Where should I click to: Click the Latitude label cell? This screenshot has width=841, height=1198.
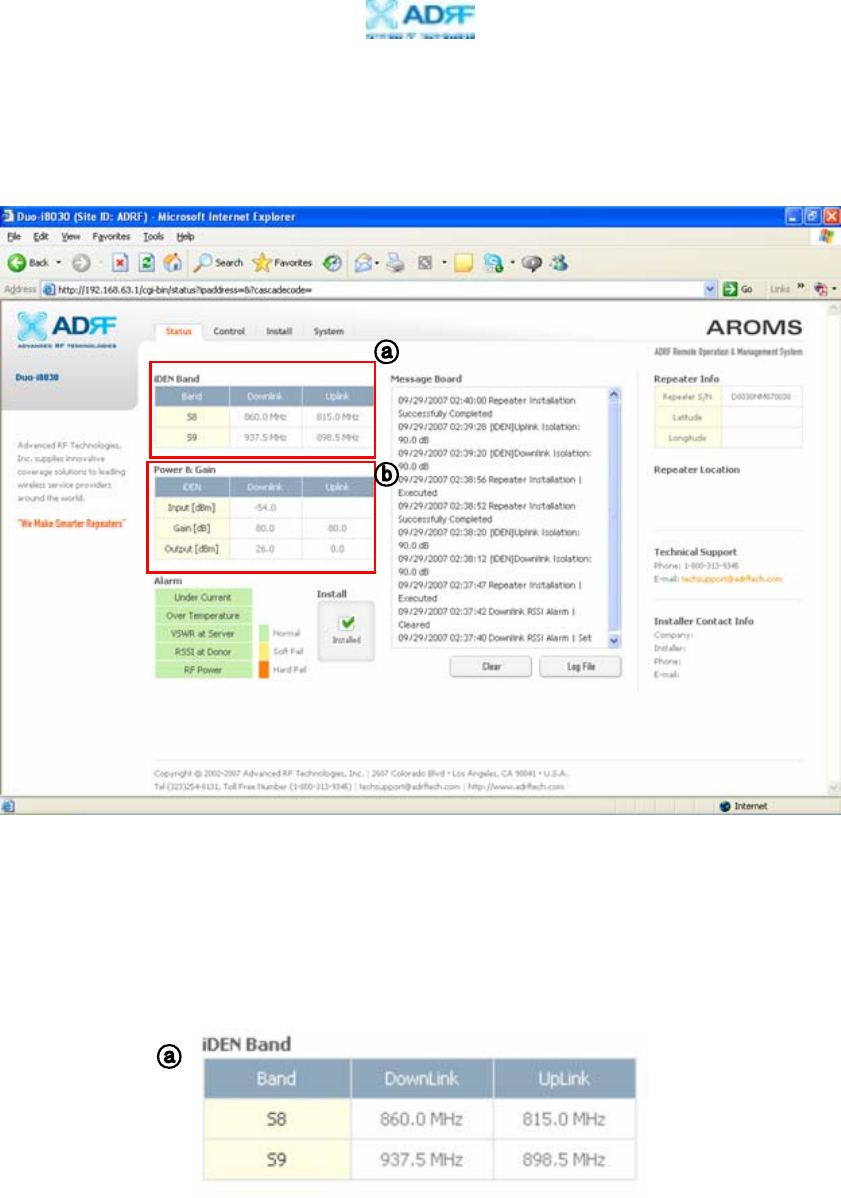pyautogui.click(x=687, y=418)
